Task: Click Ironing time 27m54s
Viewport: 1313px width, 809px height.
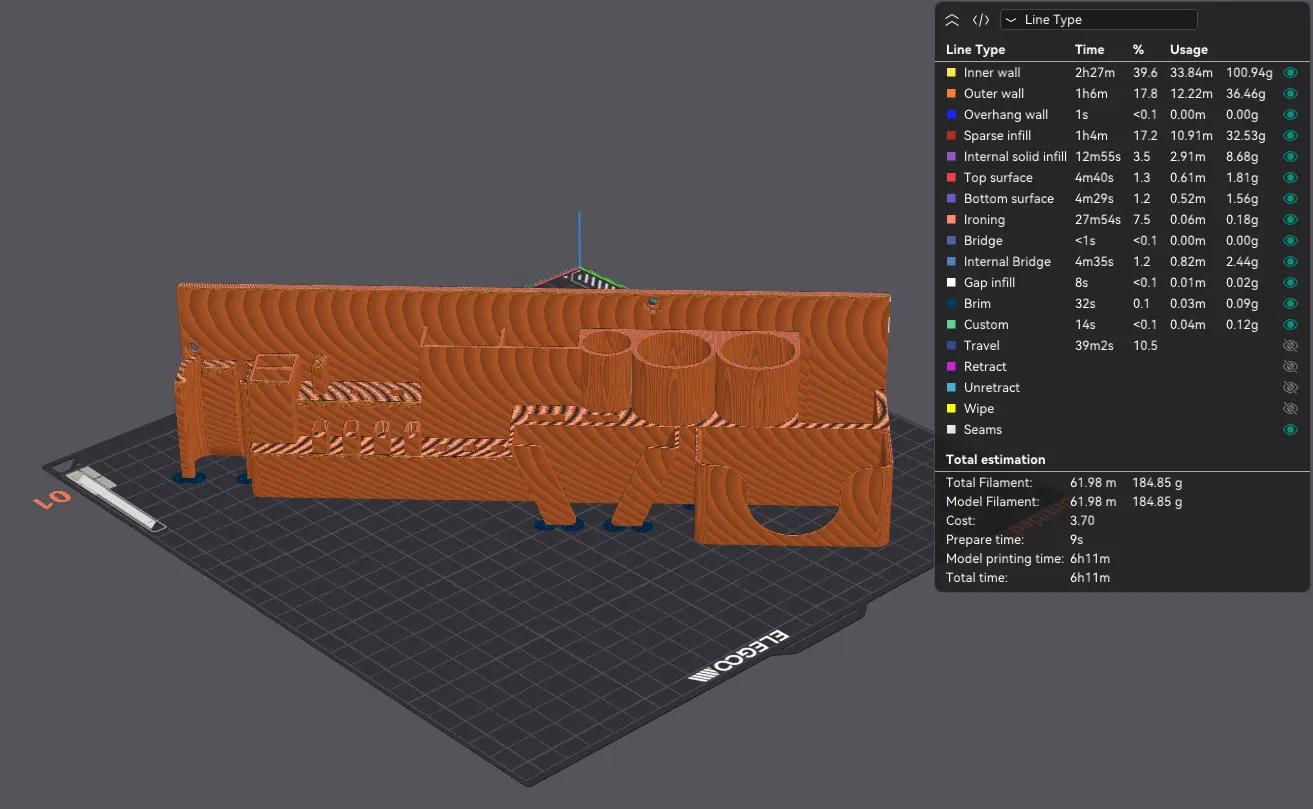Action: point(1098,220)
